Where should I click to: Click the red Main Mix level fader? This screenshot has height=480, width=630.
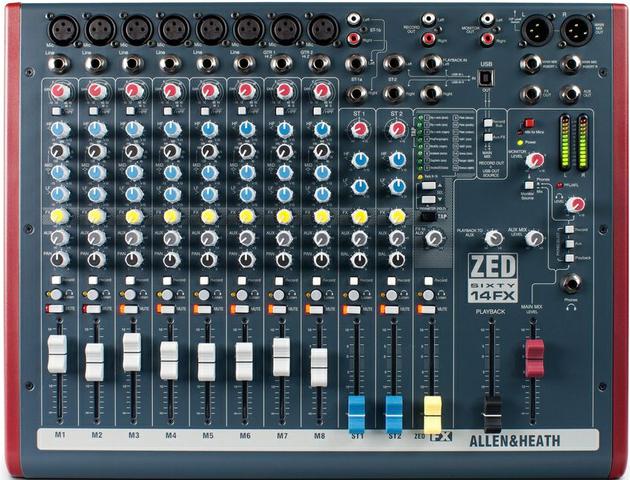click(x=534, y=357)
